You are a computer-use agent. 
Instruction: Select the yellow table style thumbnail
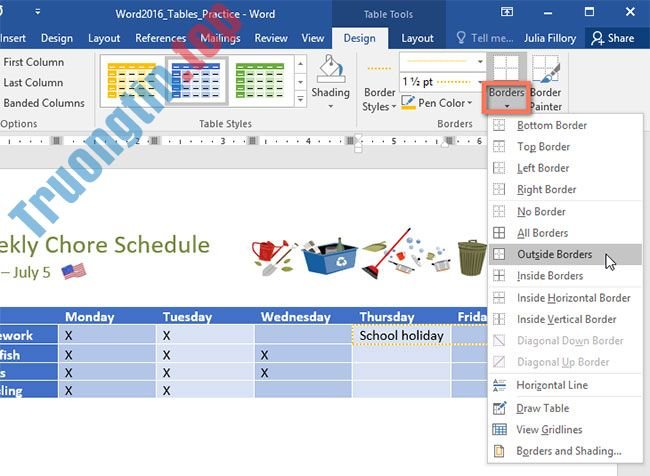[x=132, y=80]
